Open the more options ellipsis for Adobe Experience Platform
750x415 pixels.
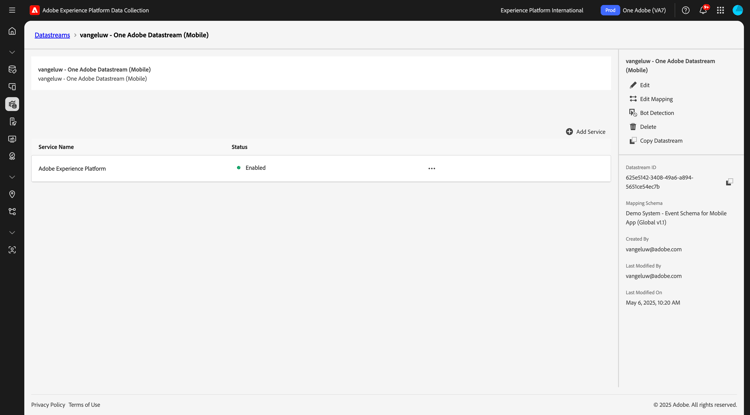[431, 168]
